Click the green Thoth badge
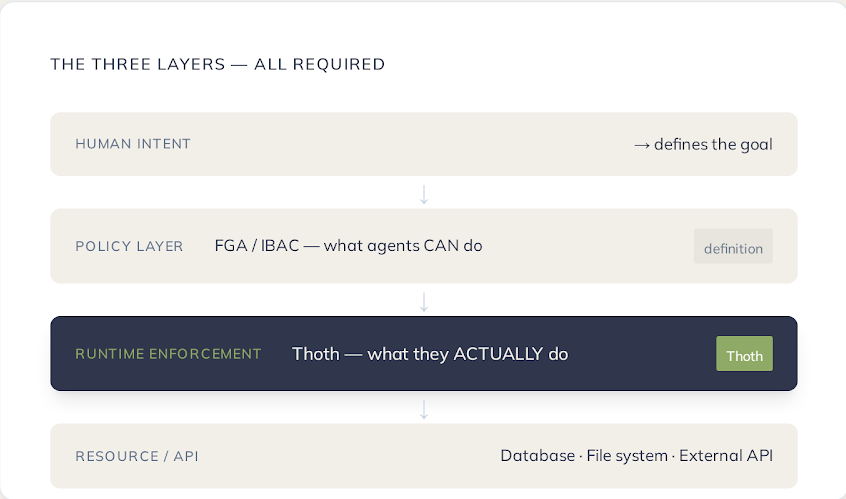 pos(744,355)
